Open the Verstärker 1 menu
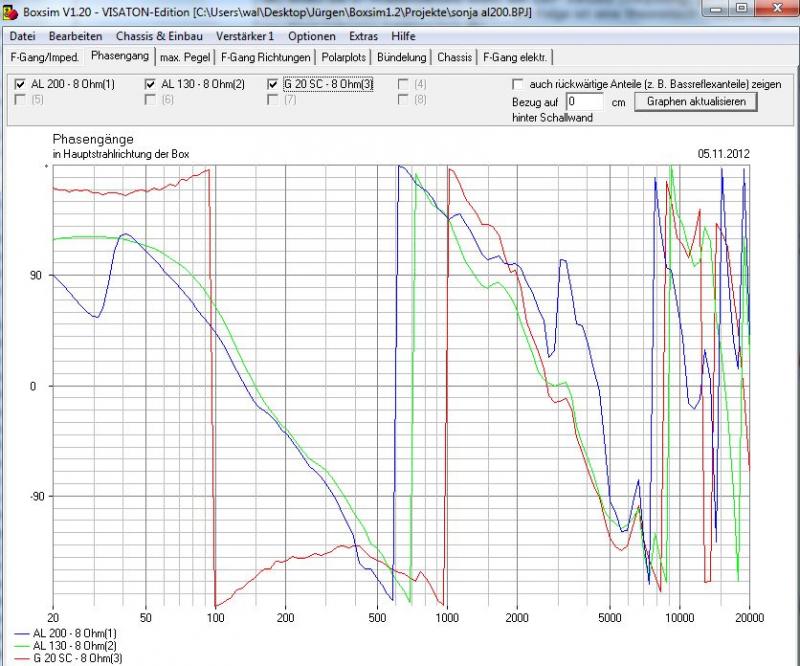 tap(244, 36)
